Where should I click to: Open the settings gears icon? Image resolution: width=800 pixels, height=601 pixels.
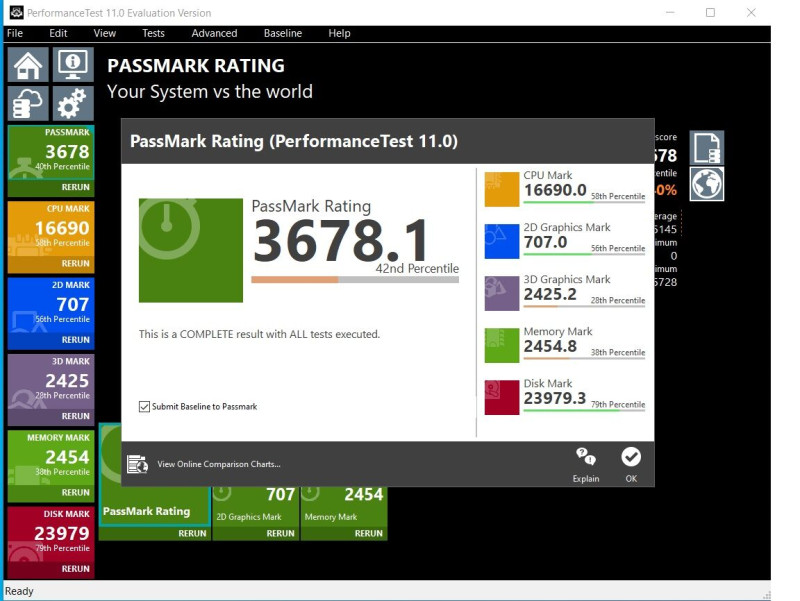coord(73,103)
